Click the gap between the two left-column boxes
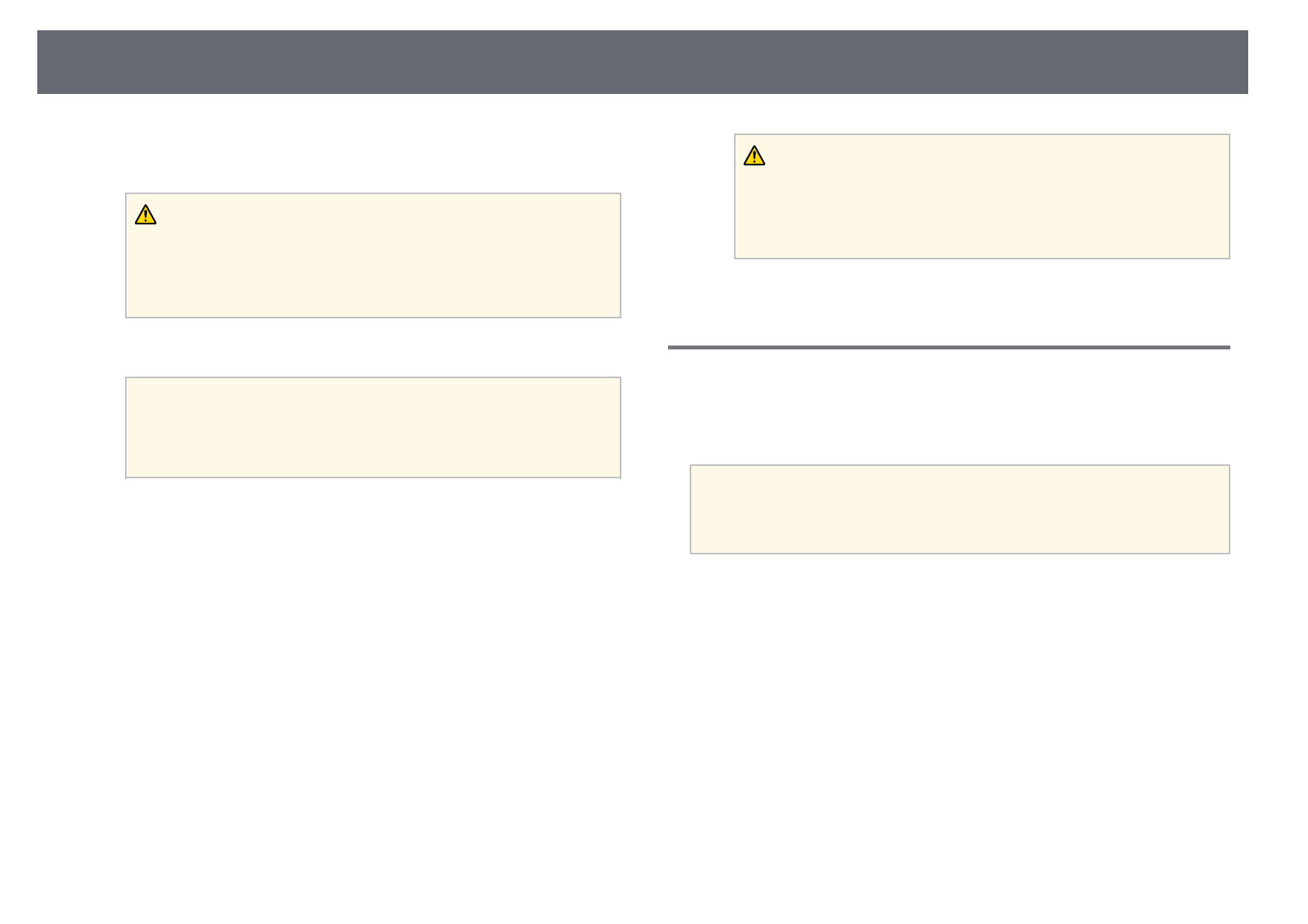The image size is (1308, 924). 373,347
